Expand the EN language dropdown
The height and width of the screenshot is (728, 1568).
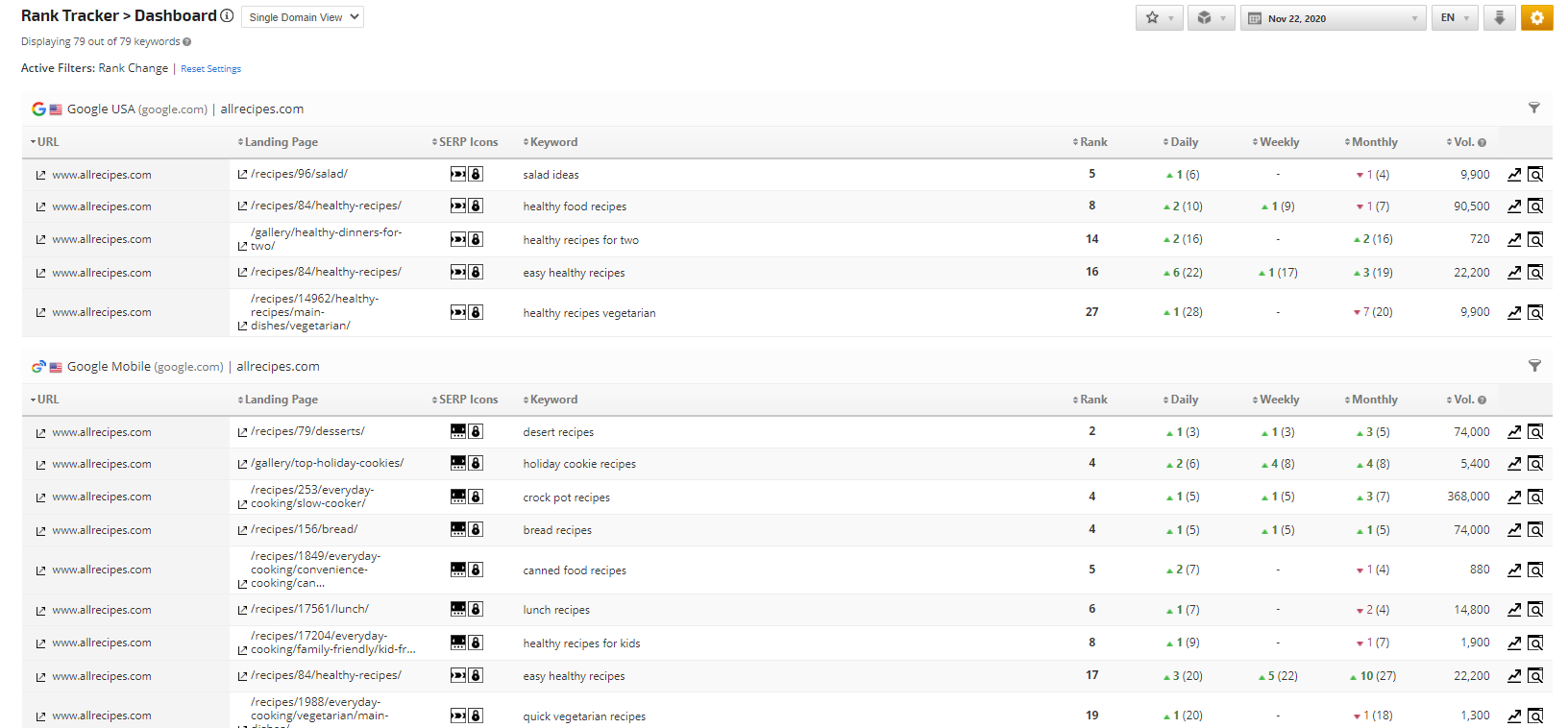(1455, 17)
